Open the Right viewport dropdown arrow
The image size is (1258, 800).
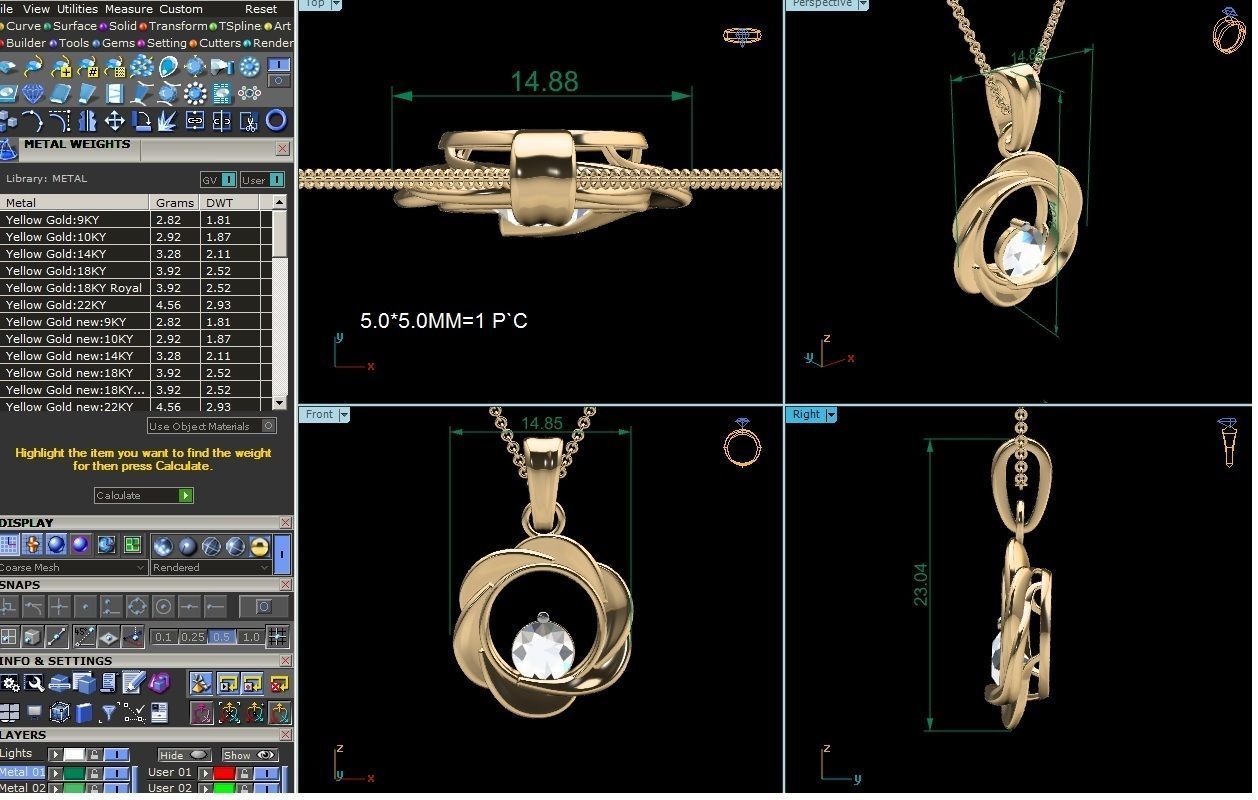[830, 414]
